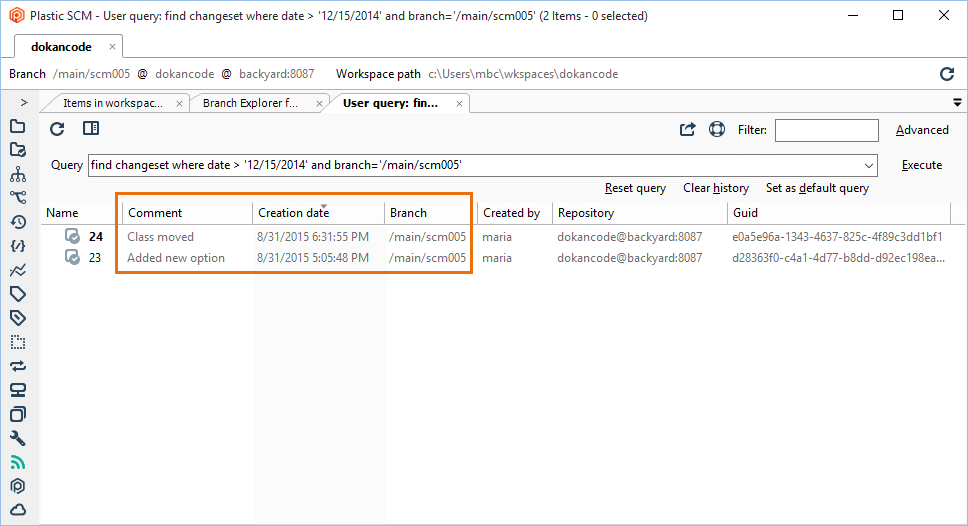Open the Cloud icon in sidebar
Screen dimensions: 968x526
(x=18, y=510)
